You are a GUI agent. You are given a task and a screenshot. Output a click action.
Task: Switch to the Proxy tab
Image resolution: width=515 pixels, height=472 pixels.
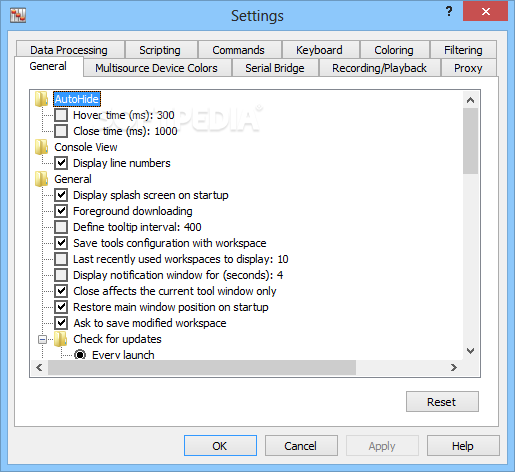point(468,68)
